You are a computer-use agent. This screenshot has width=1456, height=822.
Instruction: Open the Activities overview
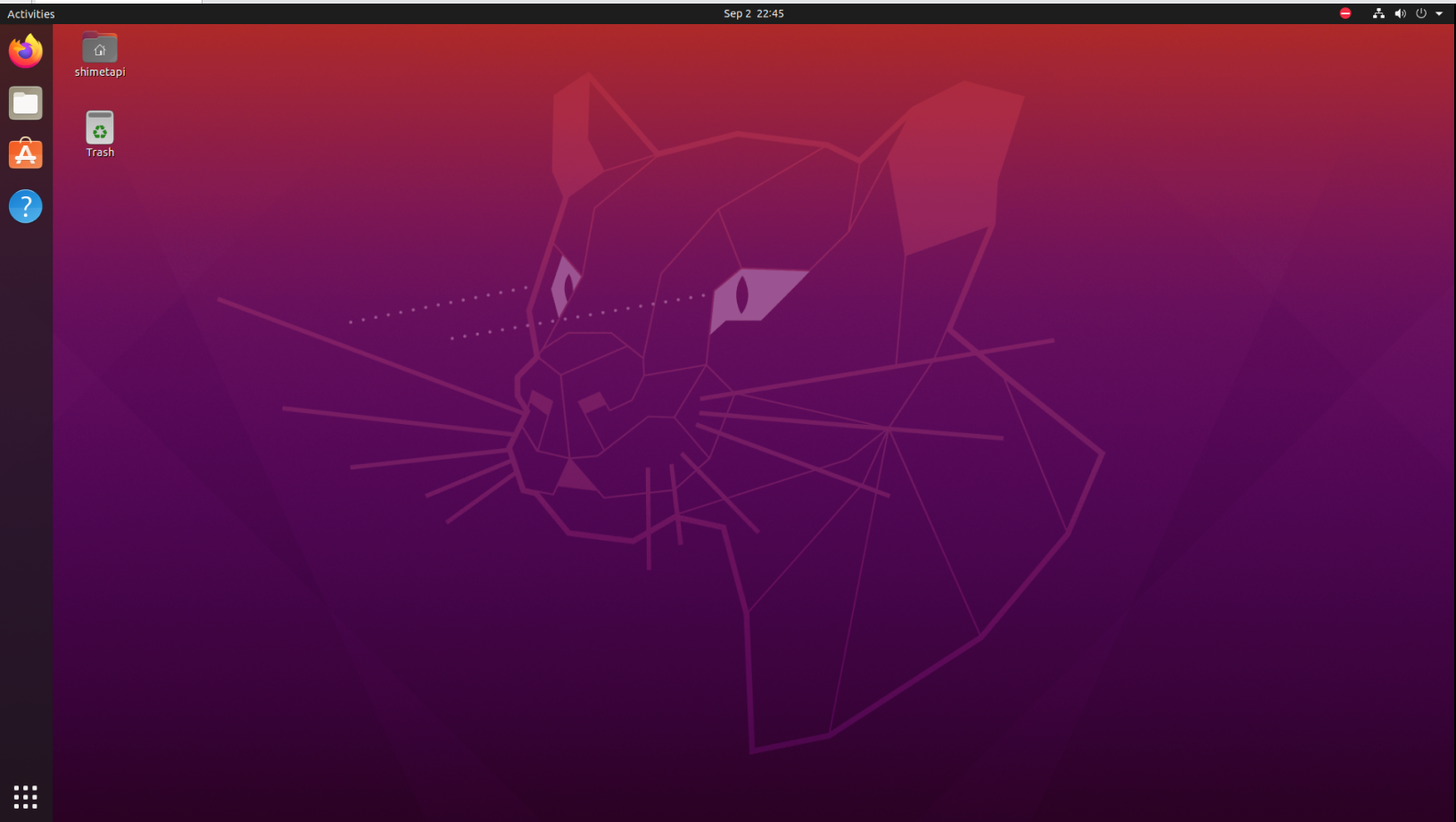[x=31, y=13]
